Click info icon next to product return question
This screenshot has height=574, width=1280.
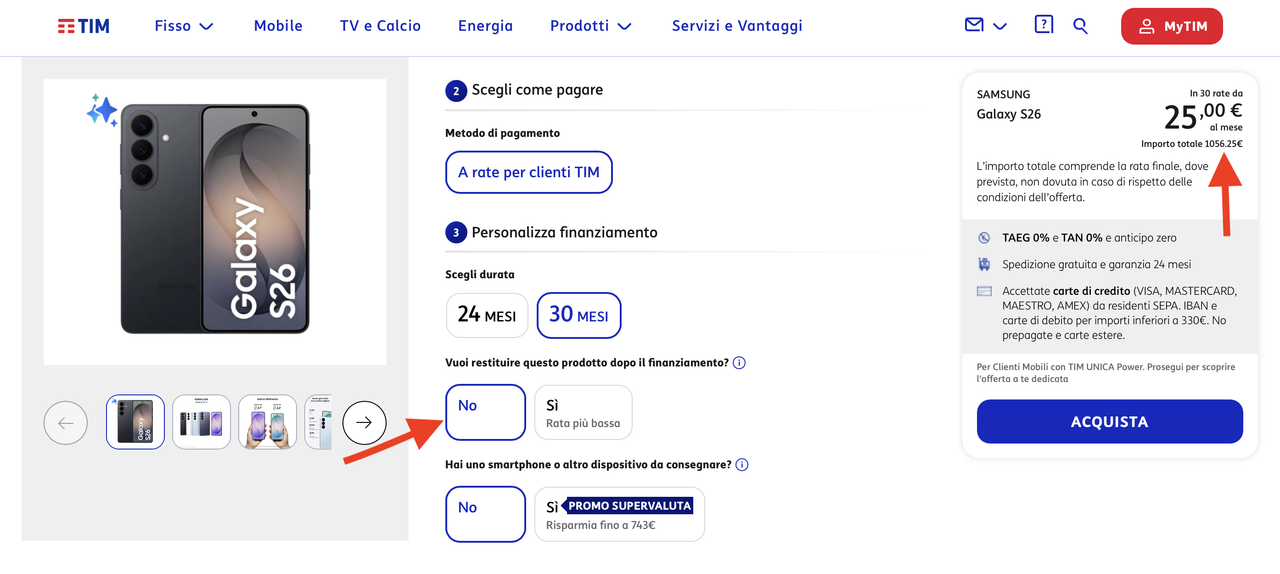(x=740, y=363)
